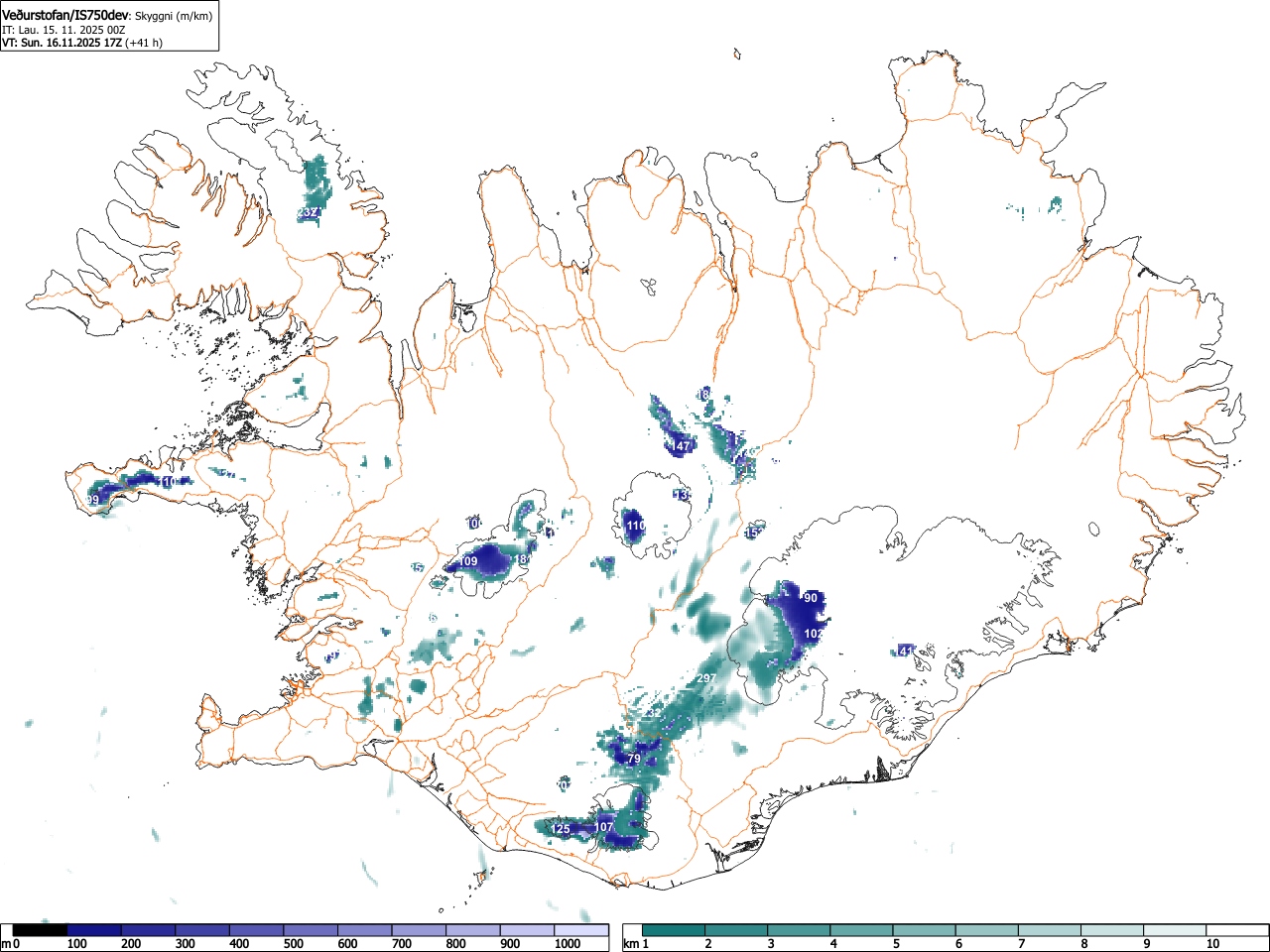Click the '1000' label on the metre scale
The height and width of the screenshot is (952, 1270).
[567, 944]
